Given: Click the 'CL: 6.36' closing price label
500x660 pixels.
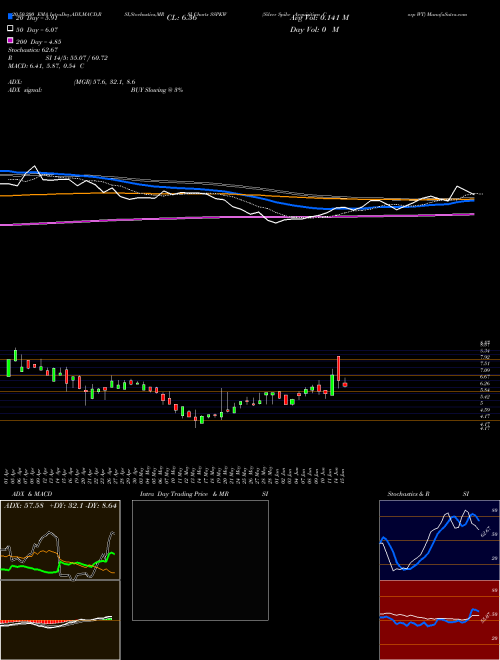Looking at the screenshot, I should (182, 18).
